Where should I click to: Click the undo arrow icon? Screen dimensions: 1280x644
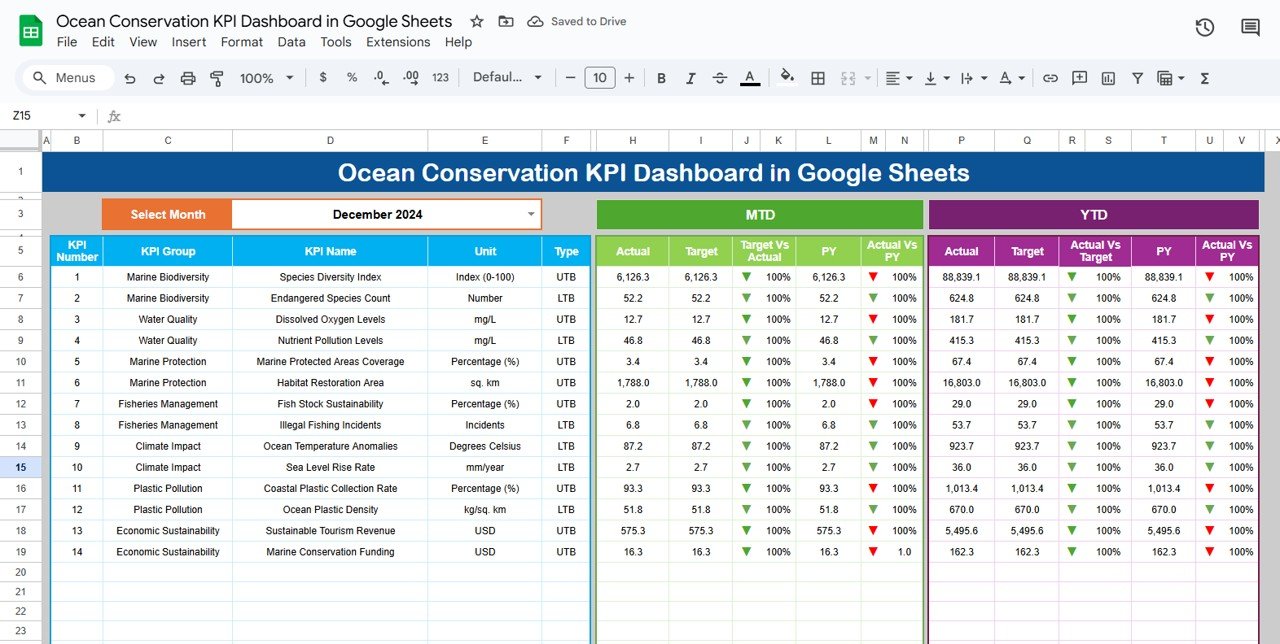coord(130,78)
